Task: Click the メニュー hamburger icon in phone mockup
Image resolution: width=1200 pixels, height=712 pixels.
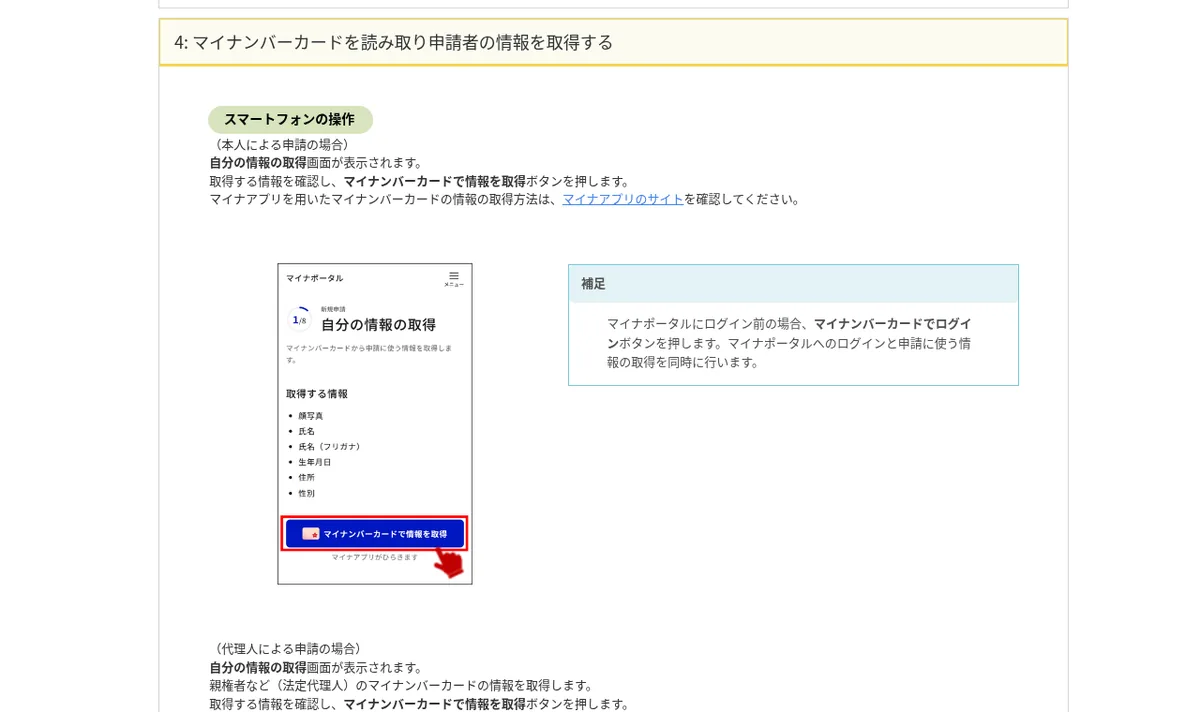Action: (x=454, y=279)
